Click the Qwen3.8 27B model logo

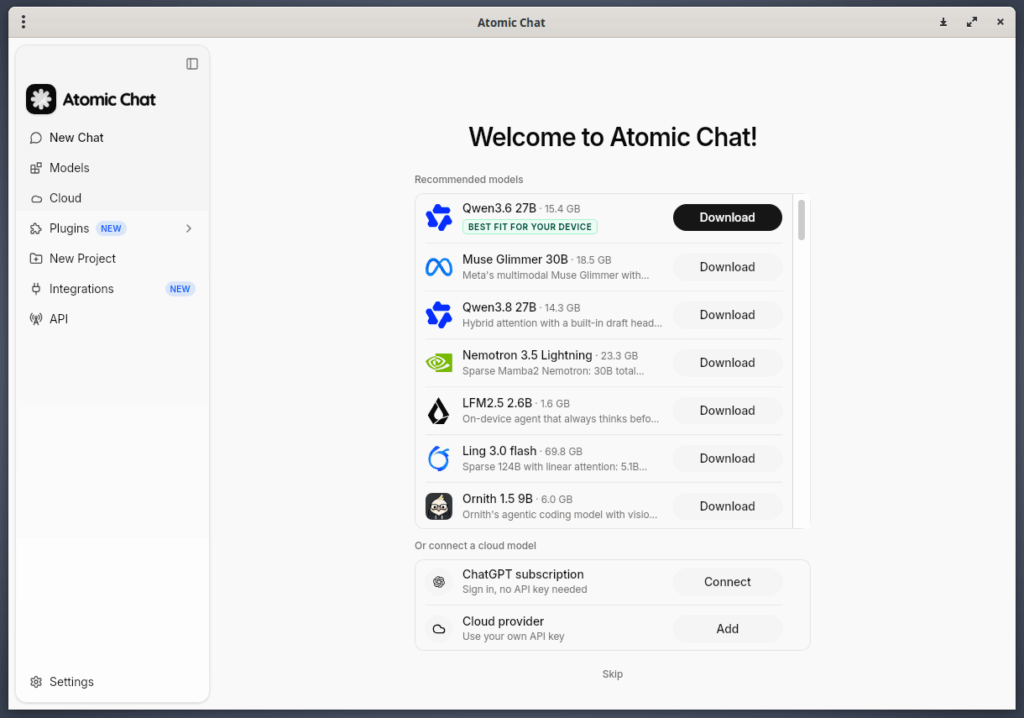[439, 315]
